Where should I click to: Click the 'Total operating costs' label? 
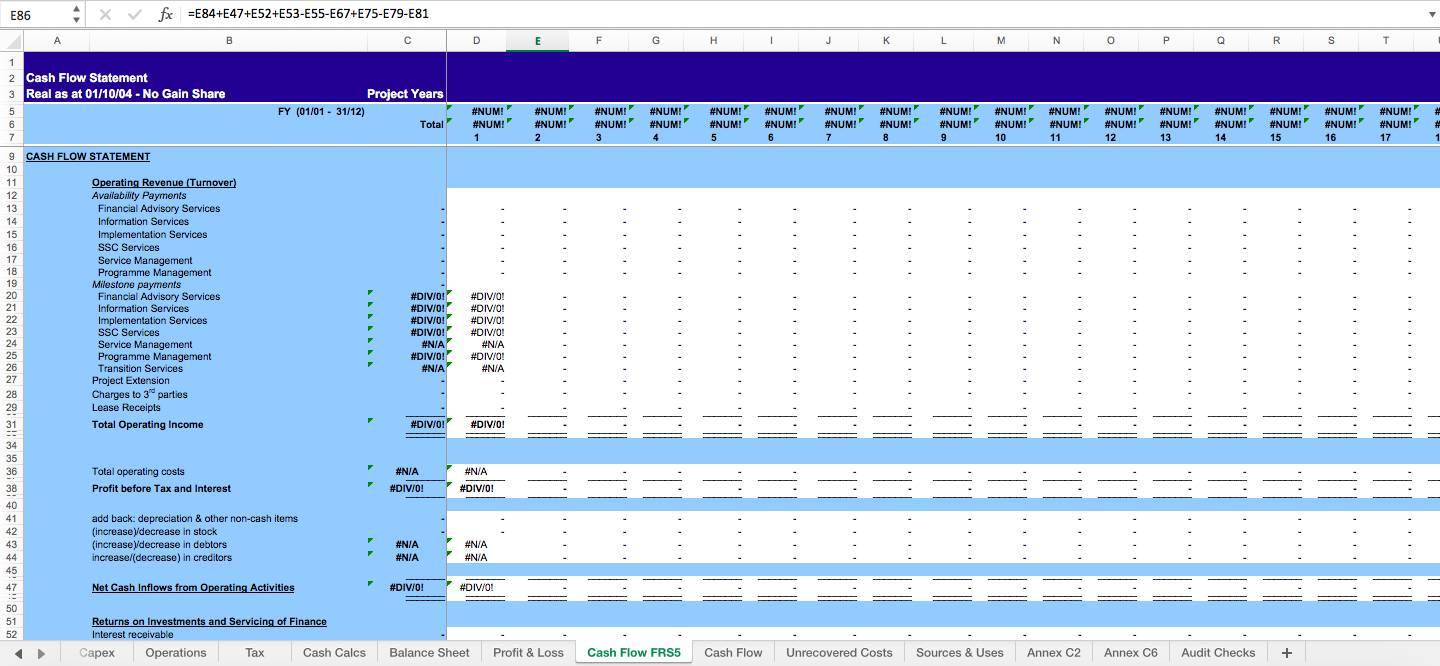(x=138, y=472)
